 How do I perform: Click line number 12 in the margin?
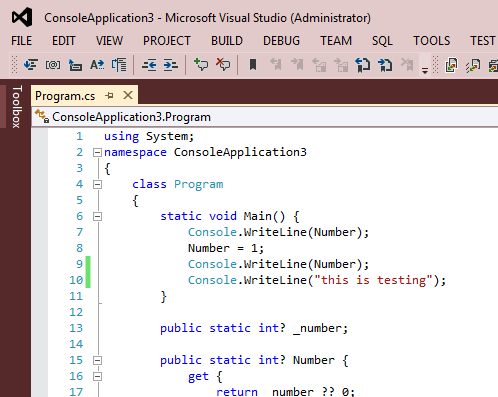click(x=76, y=312)
